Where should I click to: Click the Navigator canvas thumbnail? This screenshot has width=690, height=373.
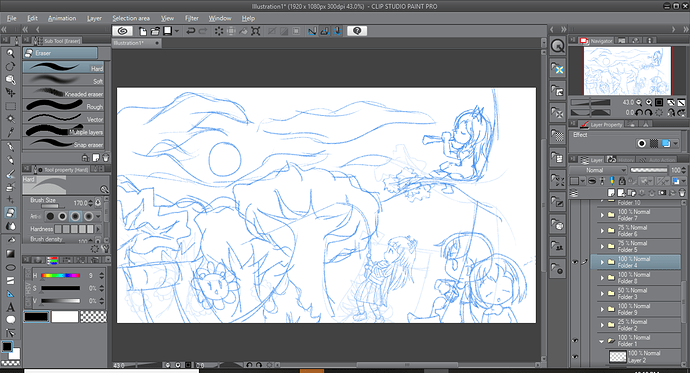[627, 71]
